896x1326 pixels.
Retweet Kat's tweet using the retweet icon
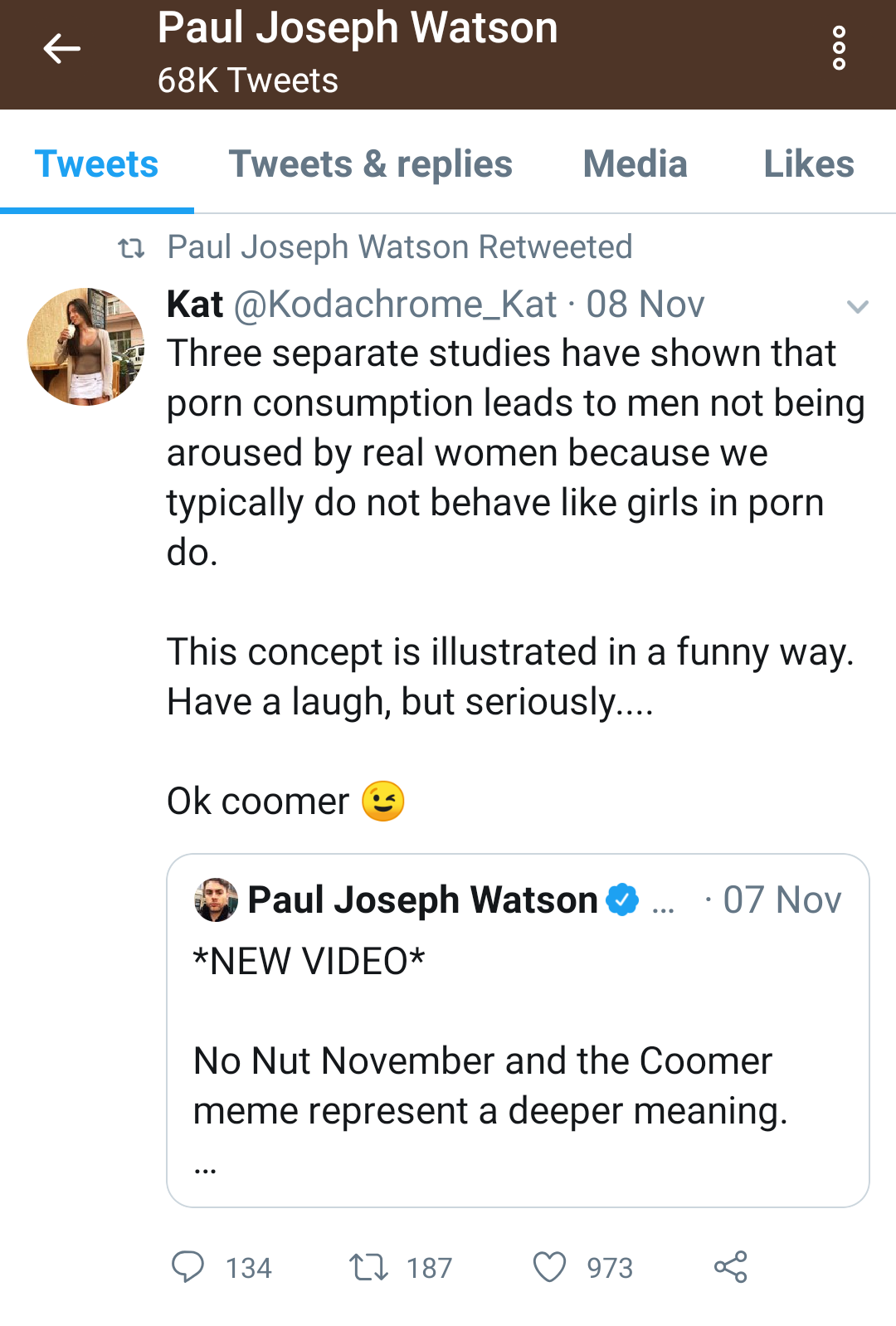click(x=368, y=1267)
